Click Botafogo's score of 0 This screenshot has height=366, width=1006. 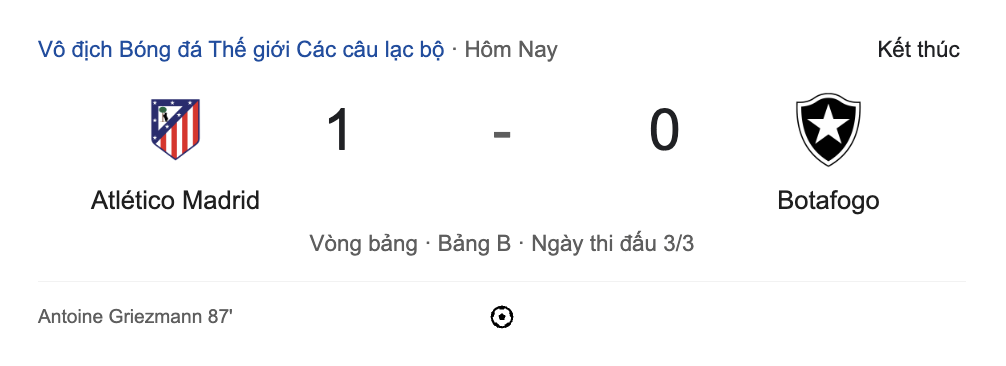pyautogui.click(x=664, y=130)
